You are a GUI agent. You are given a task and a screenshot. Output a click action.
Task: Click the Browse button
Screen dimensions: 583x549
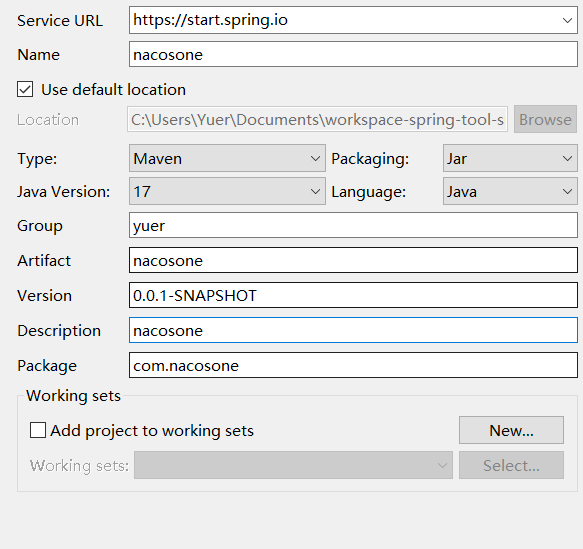(x=545, y=119)
